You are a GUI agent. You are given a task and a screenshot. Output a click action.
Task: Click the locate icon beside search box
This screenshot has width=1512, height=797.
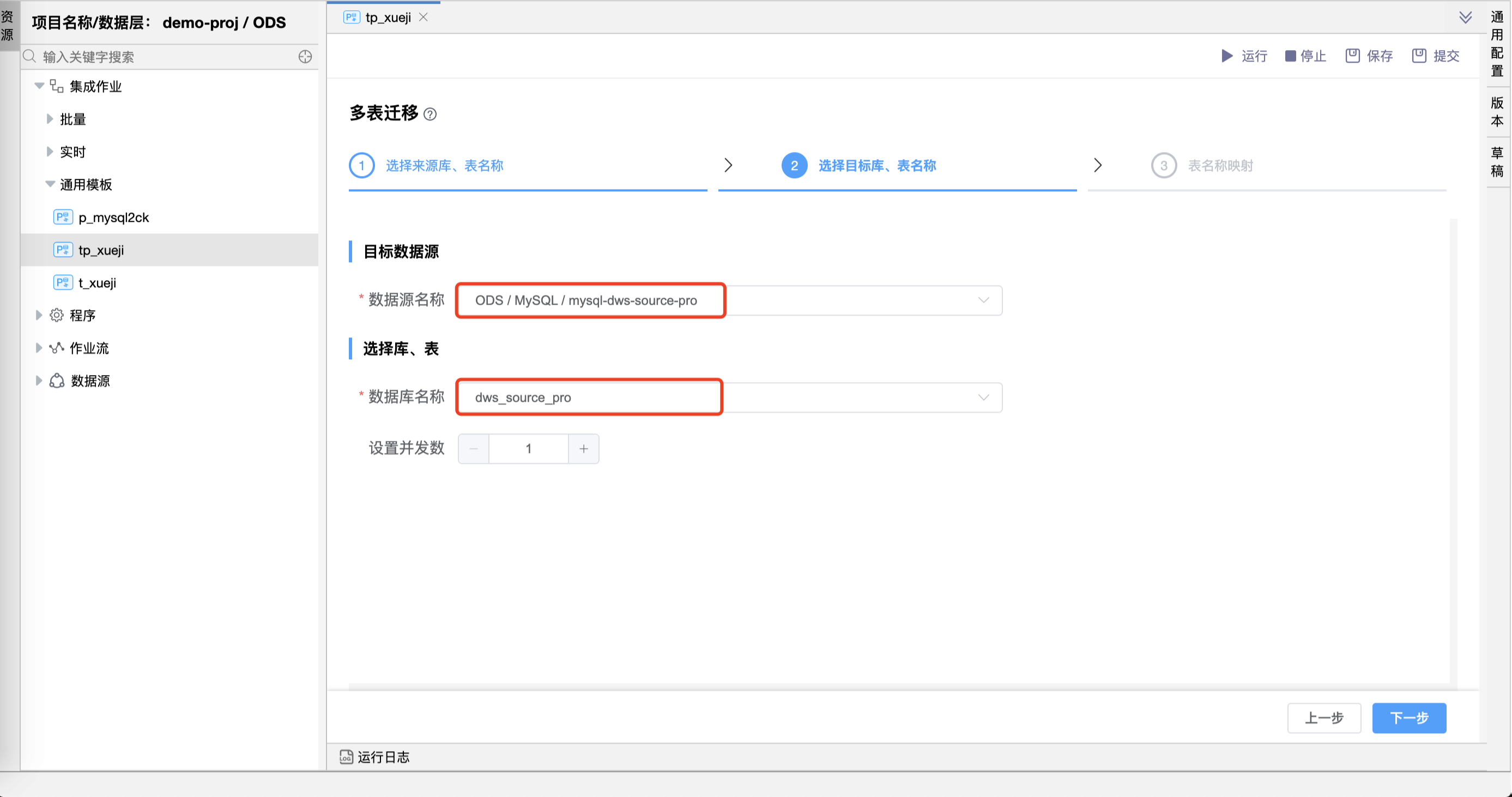click(305, 56)
